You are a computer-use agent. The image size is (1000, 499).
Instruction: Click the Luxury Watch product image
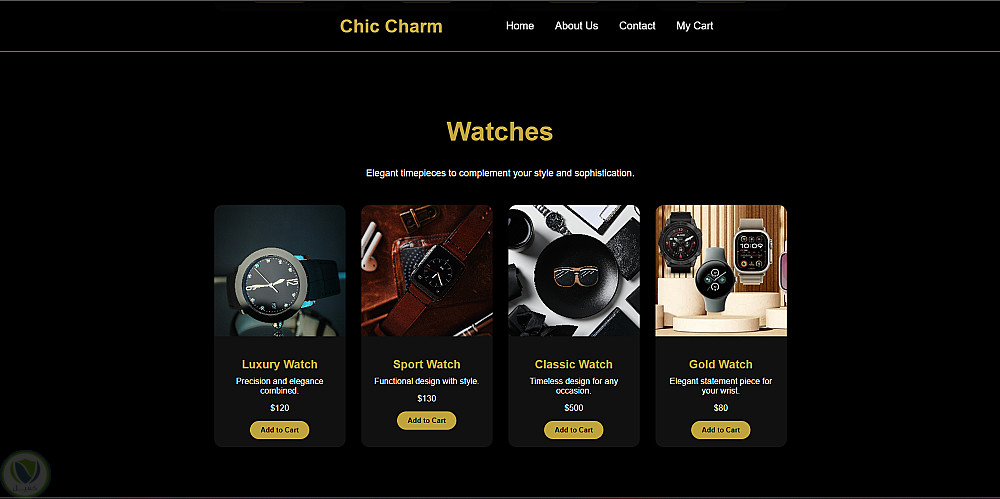(x=279, y=271)
